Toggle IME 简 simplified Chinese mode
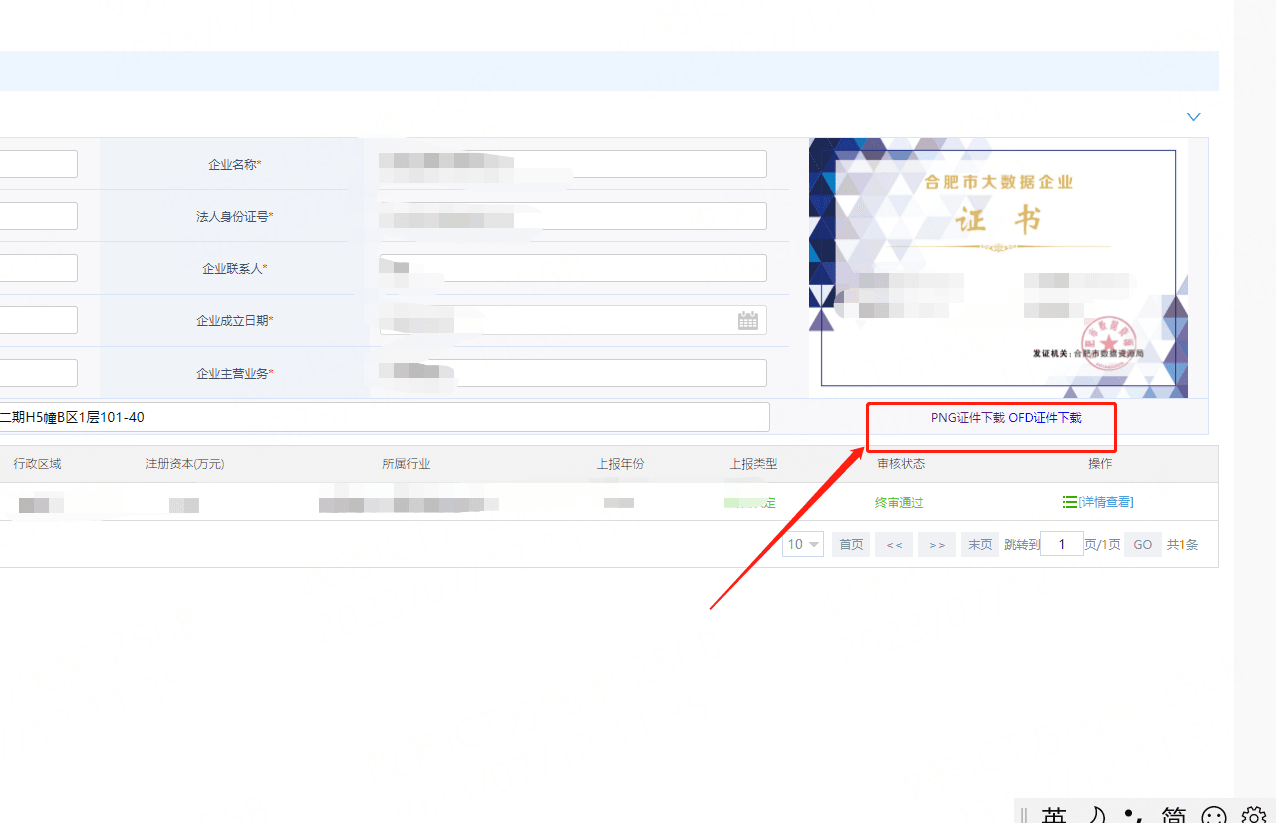The image size is (1276, 823). 1174,816
